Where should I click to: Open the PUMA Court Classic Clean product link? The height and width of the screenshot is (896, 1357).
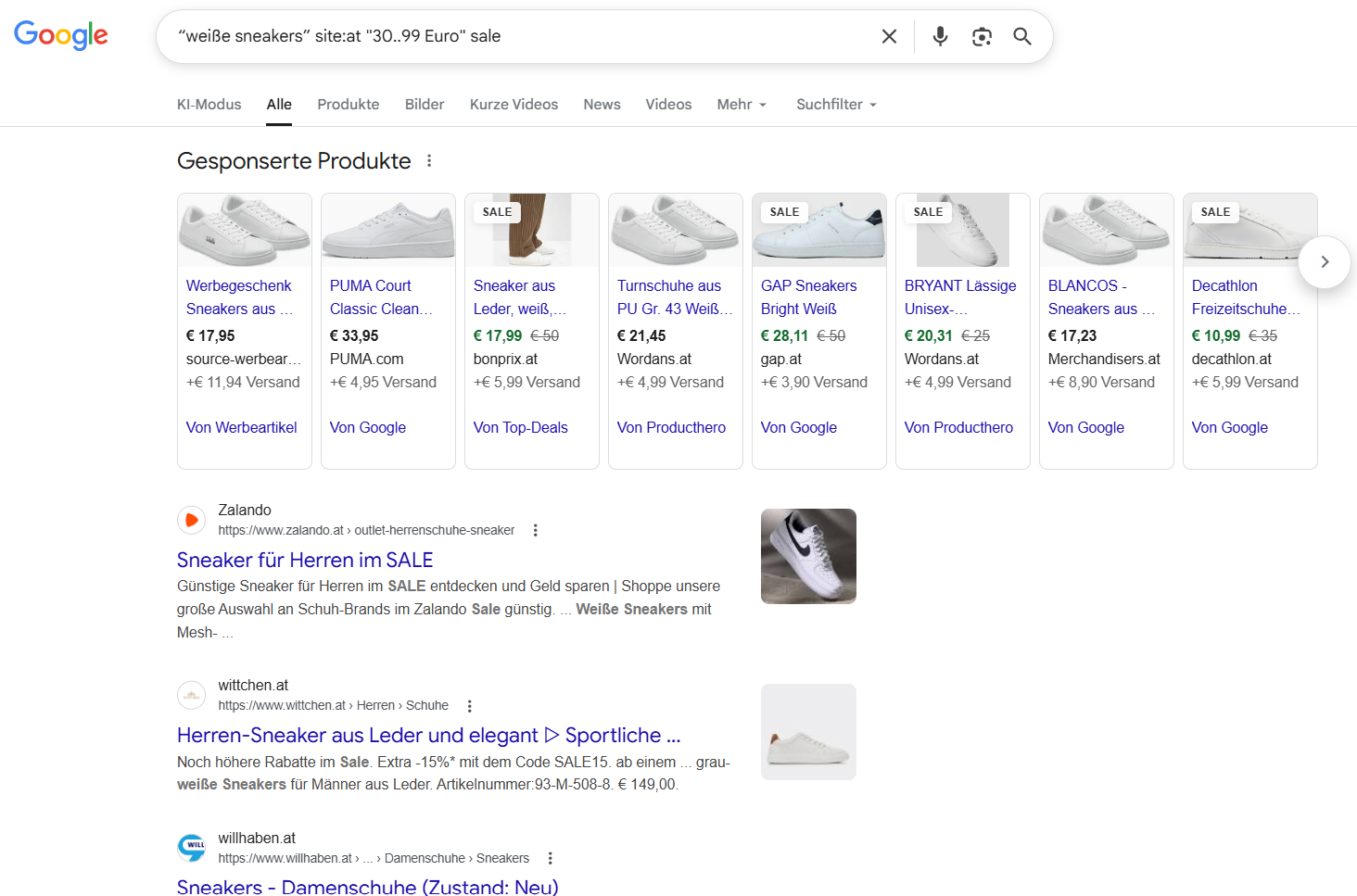[381, 297]
